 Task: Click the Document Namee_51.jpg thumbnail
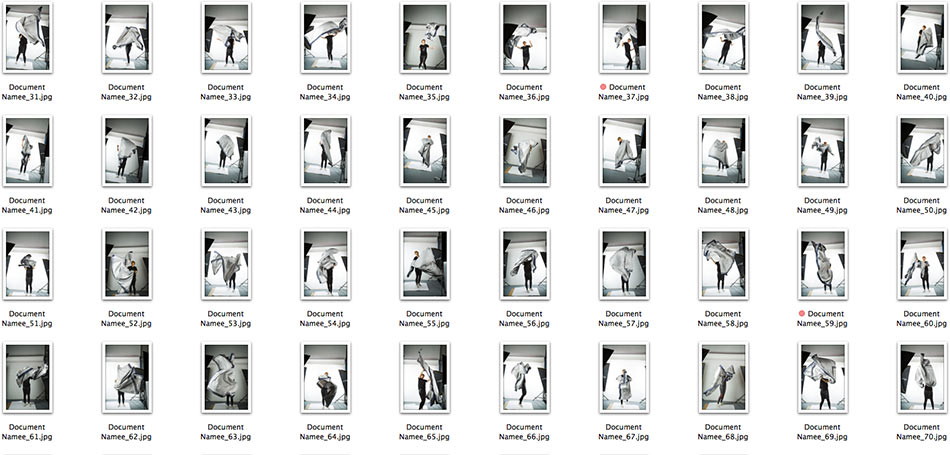tap(26, 264)
